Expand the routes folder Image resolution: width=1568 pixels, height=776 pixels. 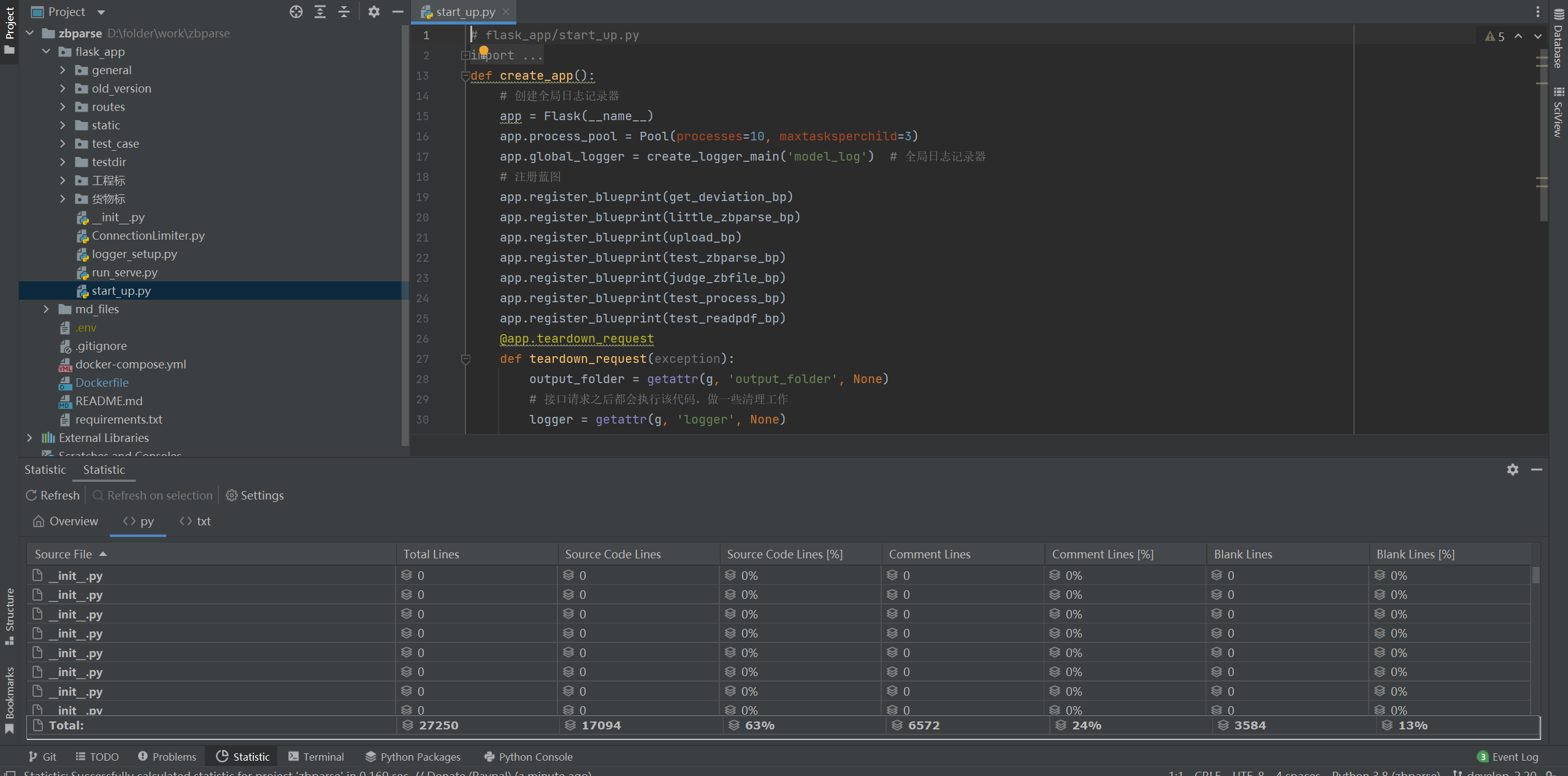(63, 107)
